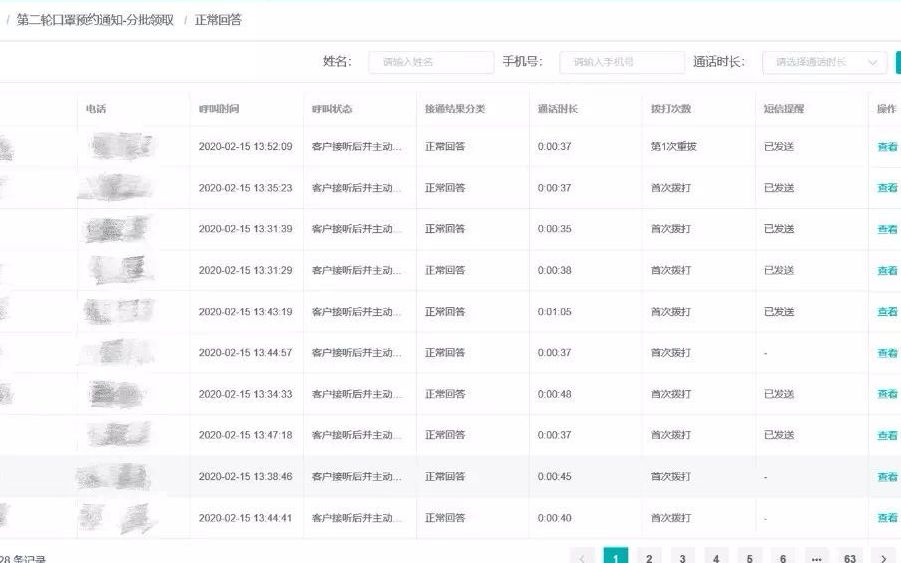The width and height of the screenshot is (901, 563).
Task: View the 13:44:41 call record
Action: (x=887, y=518)
